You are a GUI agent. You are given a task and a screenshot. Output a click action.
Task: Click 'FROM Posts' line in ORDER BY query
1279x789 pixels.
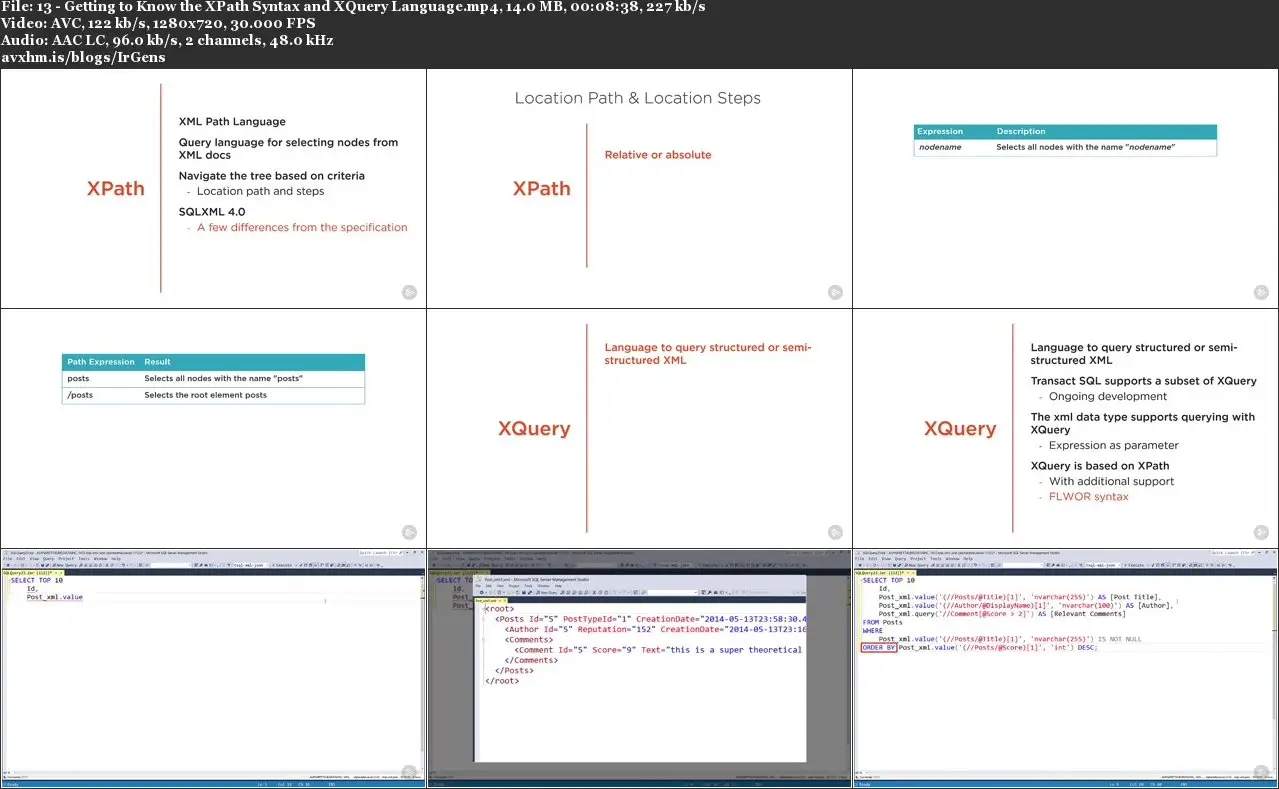(x=884, y=622)
